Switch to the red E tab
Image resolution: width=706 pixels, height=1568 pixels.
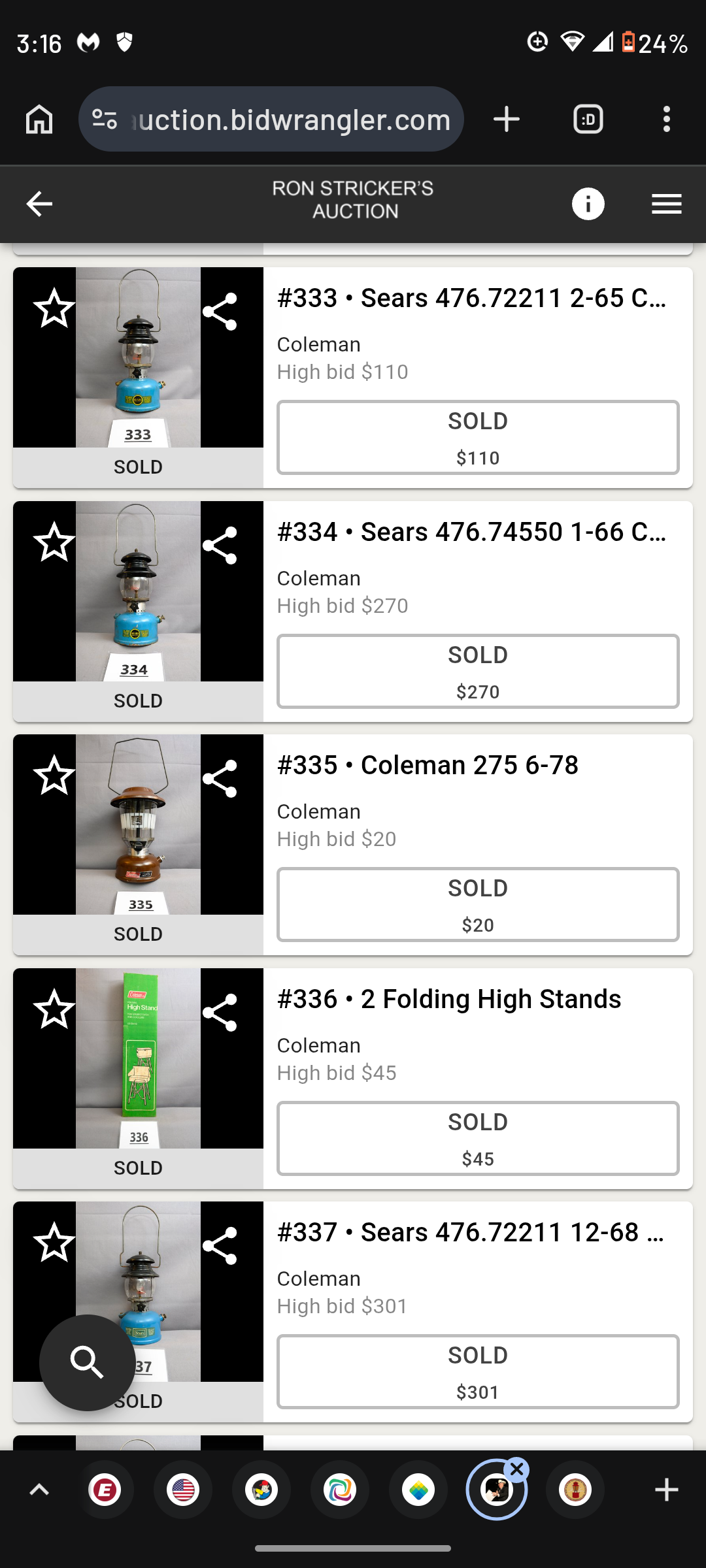(105, 1490)
